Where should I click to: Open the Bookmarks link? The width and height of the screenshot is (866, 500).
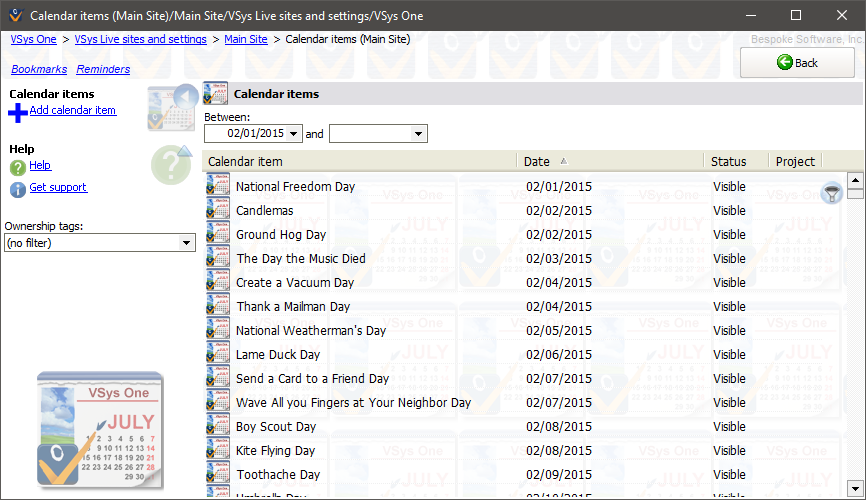click(39, 69)
